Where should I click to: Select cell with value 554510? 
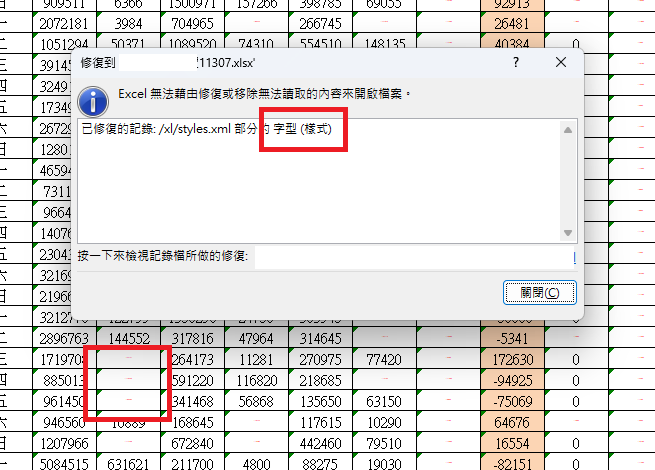click(x=320, y=43)
